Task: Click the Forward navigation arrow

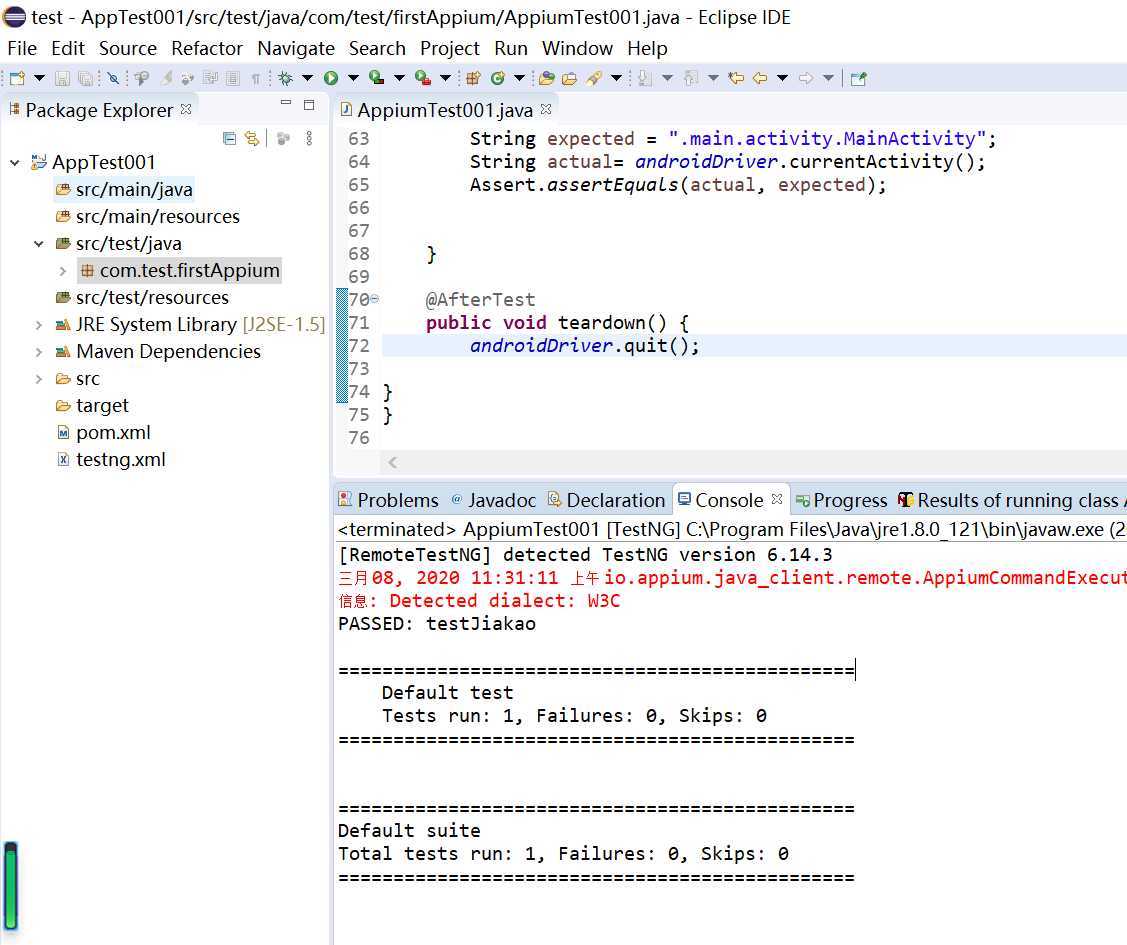Action: click(x=806, y=78)
